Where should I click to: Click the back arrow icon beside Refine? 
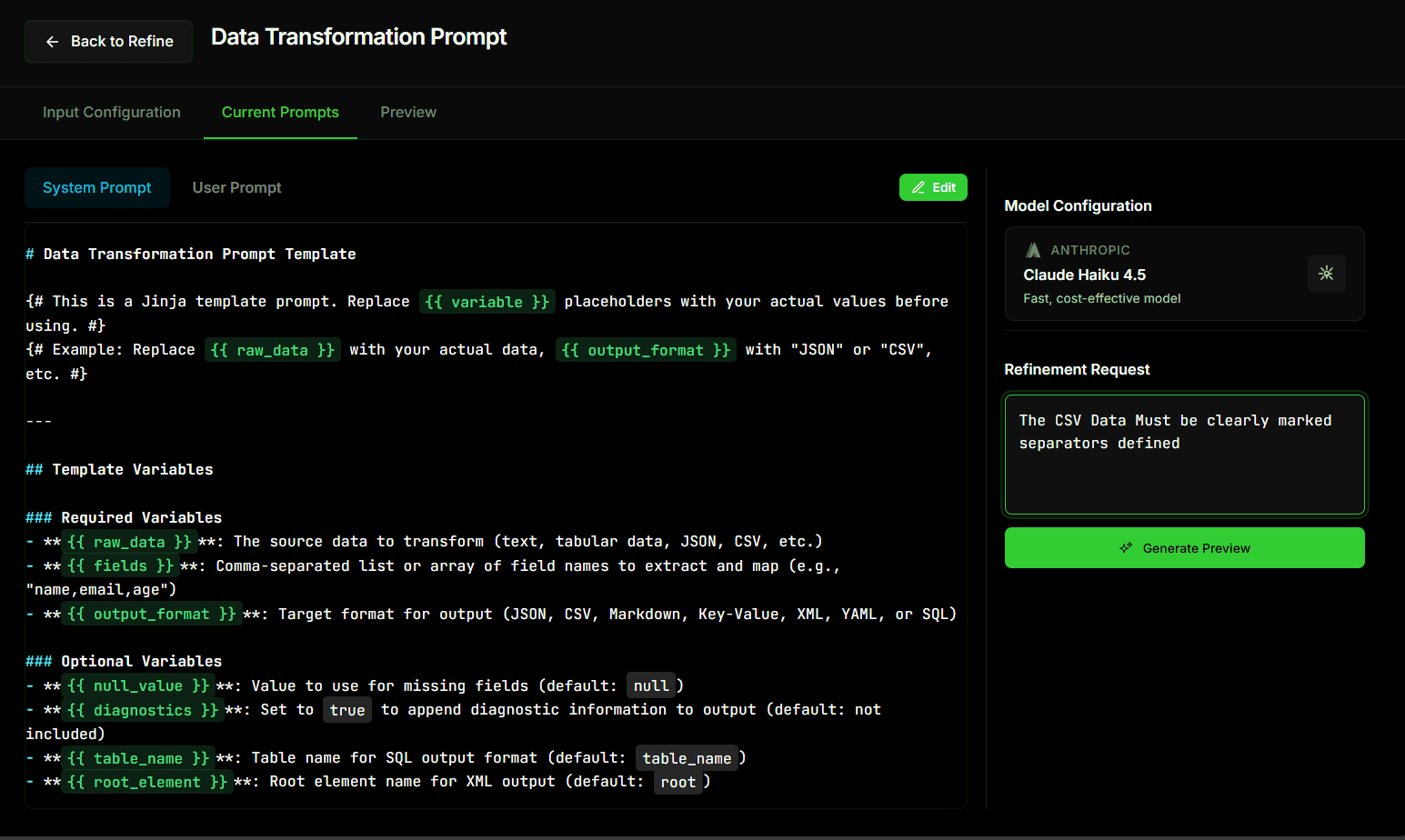[x=52, y=42]
